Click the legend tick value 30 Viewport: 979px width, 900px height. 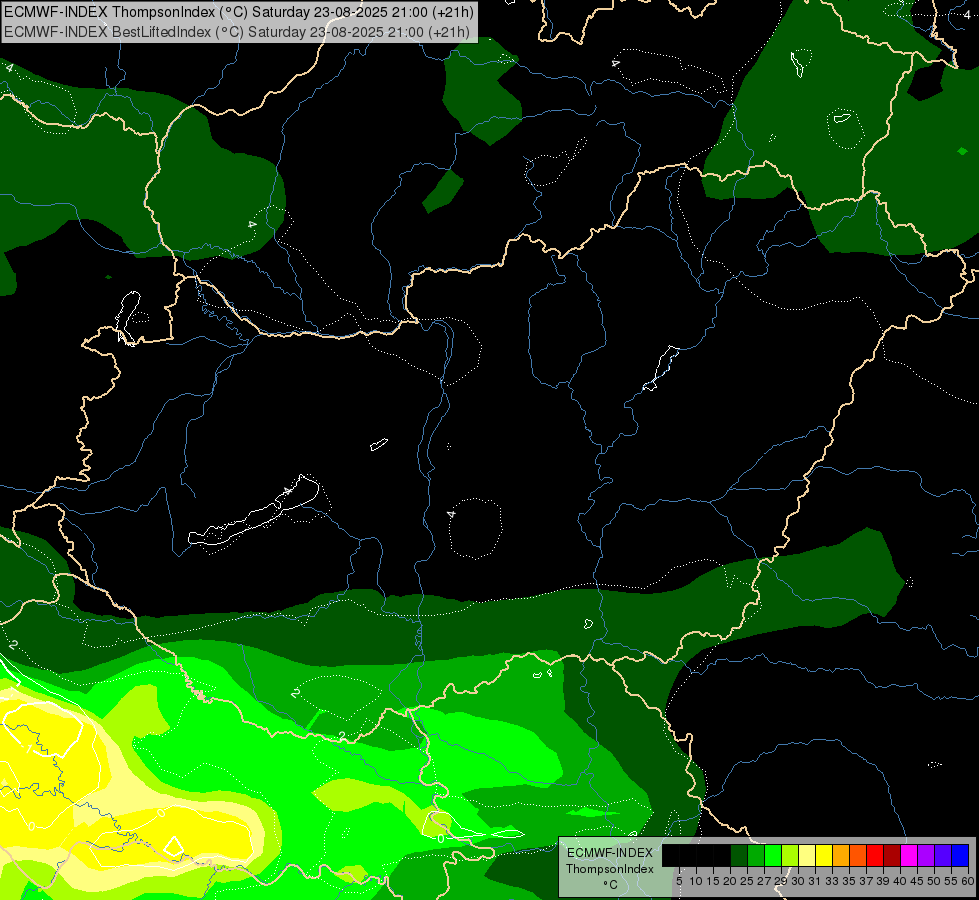(798, 881)
